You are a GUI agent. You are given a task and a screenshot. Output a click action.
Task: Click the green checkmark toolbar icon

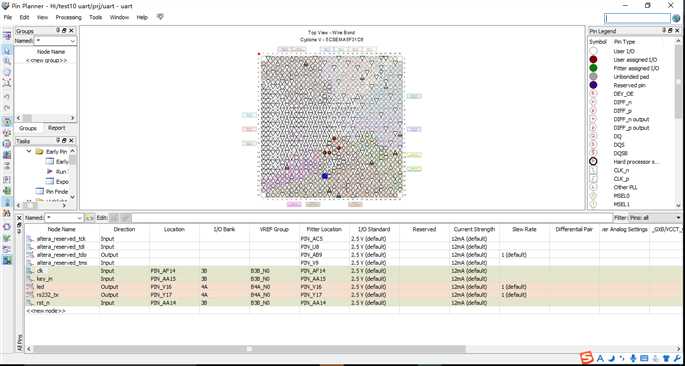click(7, 238)
